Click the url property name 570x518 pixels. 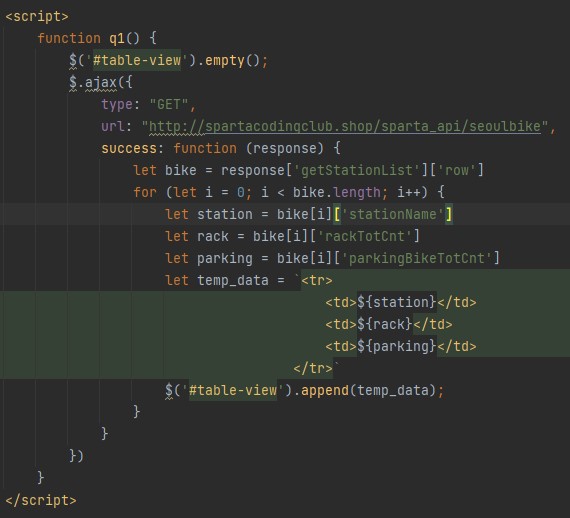(x=113, y=127)
